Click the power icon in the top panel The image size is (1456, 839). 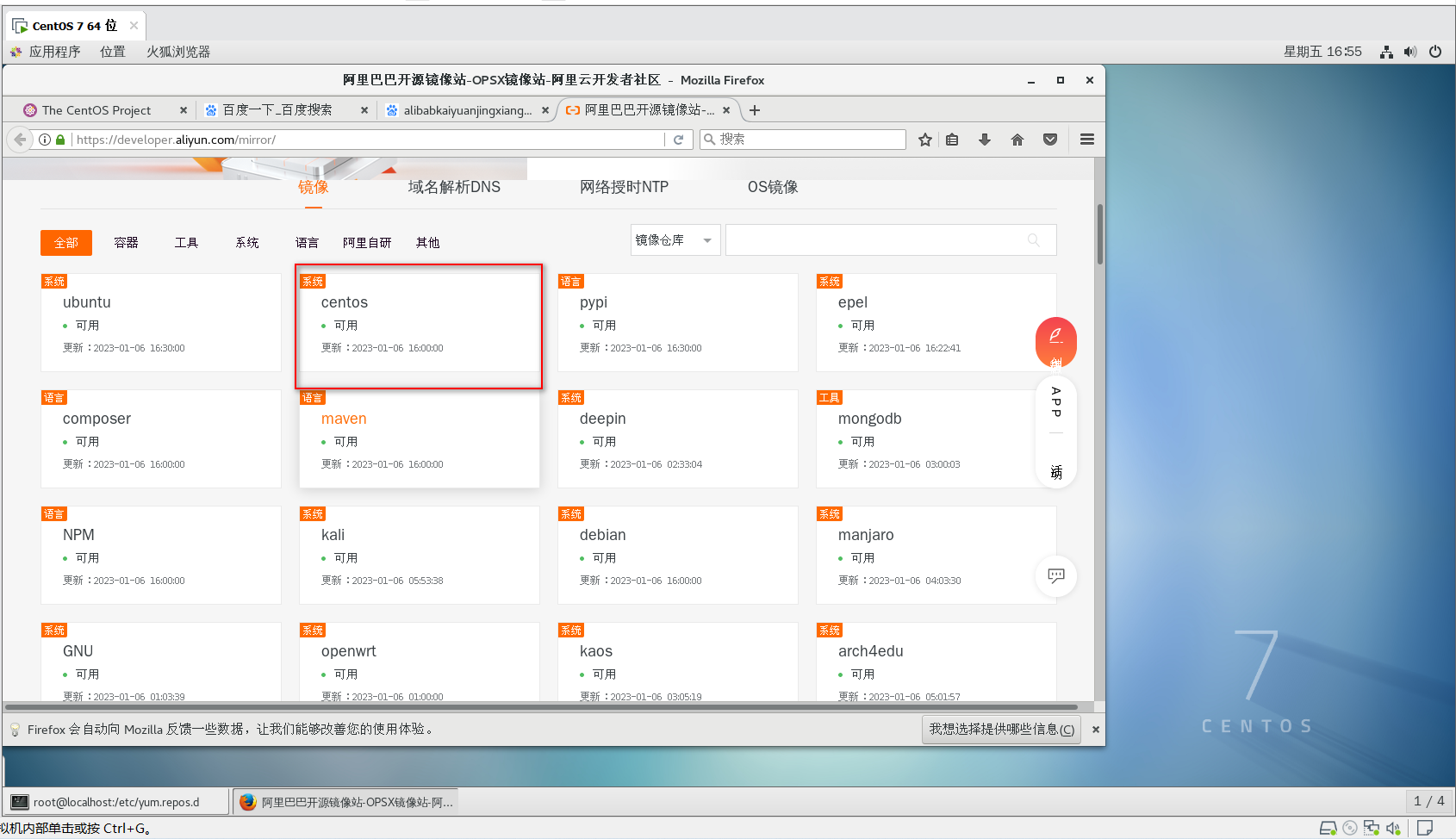(1435, 52)
